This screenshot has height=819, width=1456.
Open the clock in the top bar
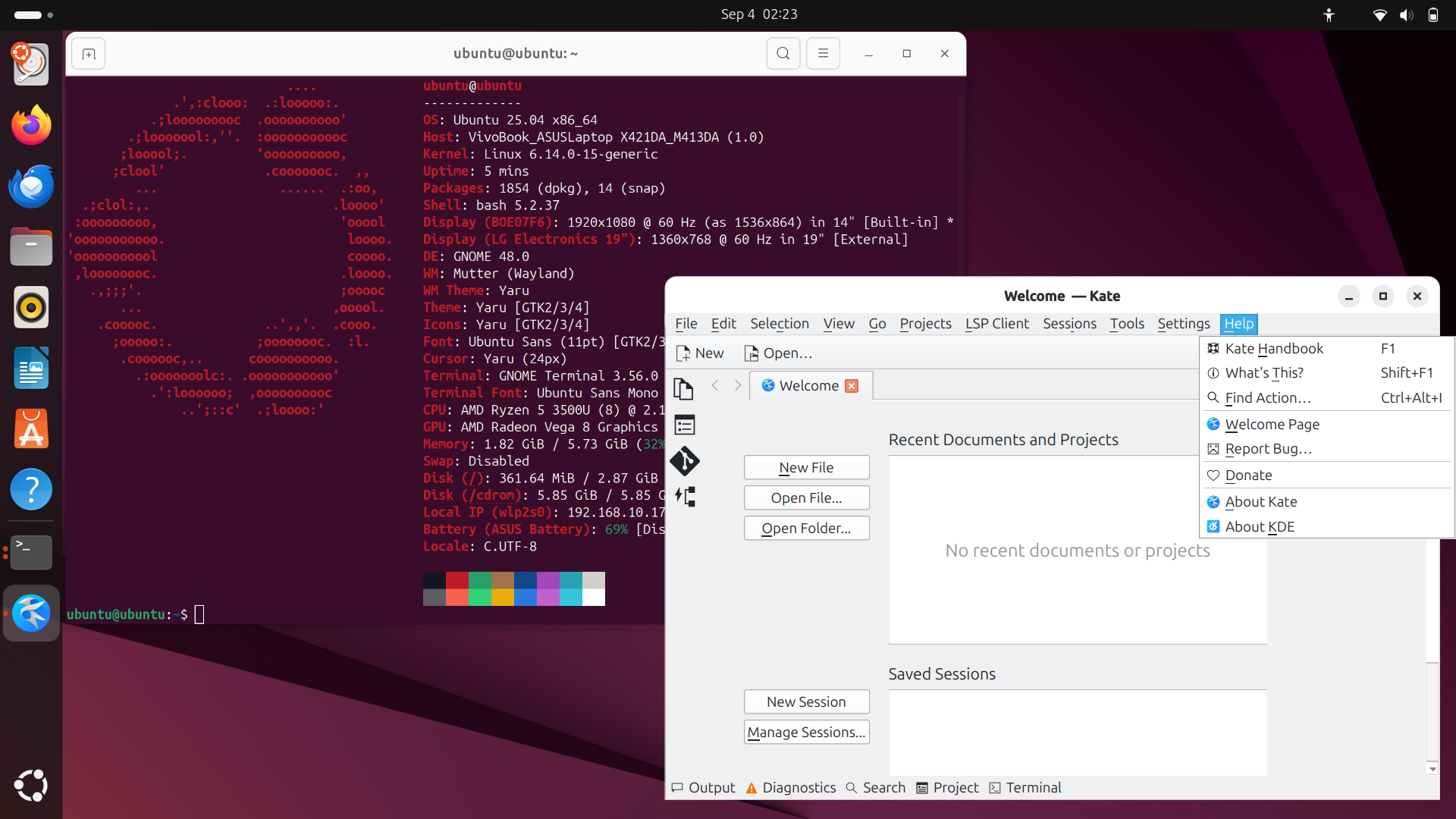click(x=759, y=14)
